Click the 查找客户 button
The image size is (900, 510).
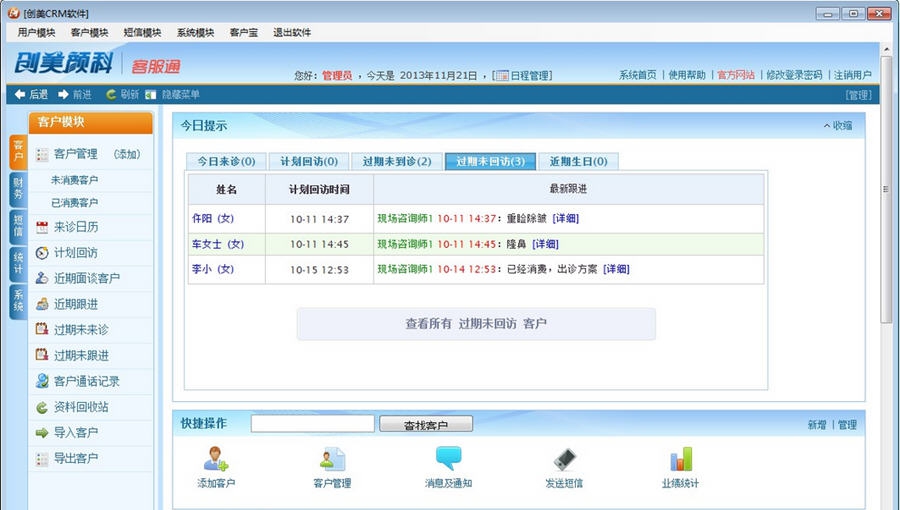pos(426,425)
